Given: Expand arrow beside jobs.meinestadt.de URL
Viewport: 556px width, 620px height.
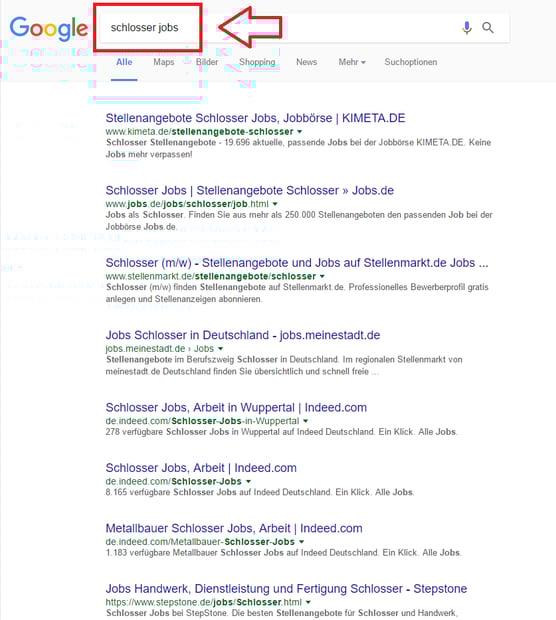Looking at the screenshot, I should point(220,348).
